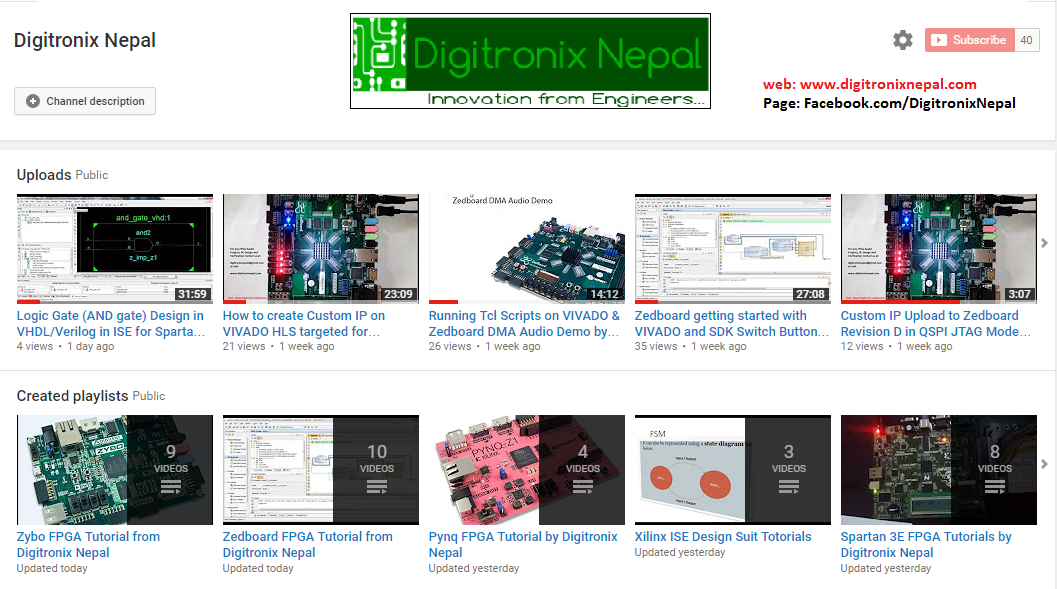Open the Created playlists heading

click(x=72, y=396)
